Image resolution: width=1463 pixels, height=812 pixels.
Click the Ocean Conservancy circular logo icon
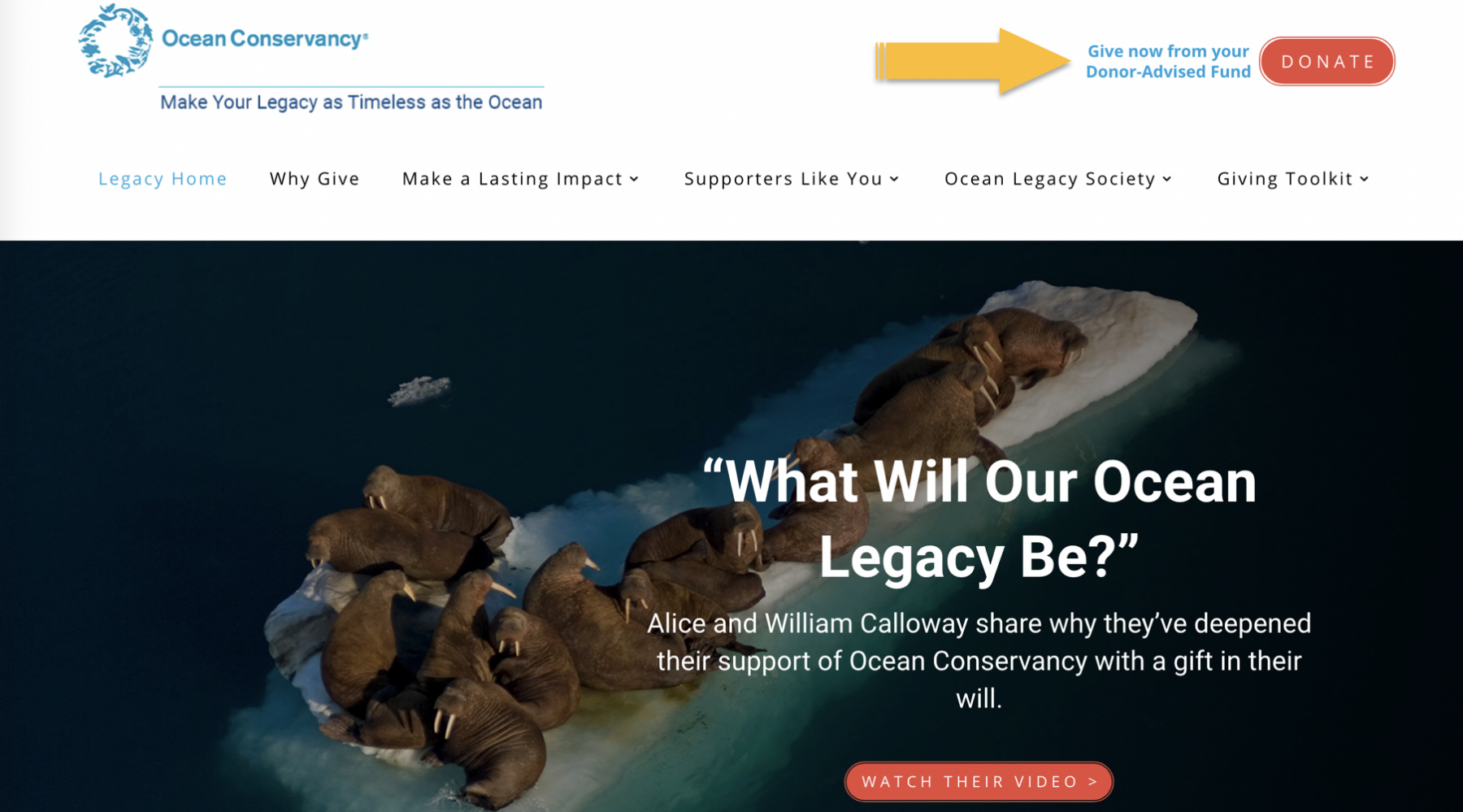point(115,41)
